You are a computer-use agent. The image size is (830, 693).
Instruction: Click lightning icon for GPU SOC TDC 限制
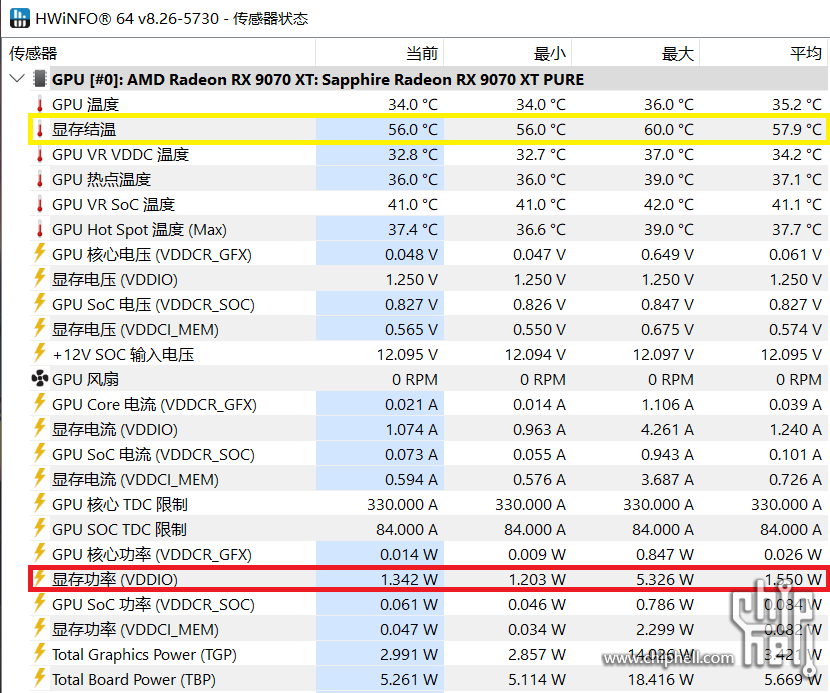[39, 528]
